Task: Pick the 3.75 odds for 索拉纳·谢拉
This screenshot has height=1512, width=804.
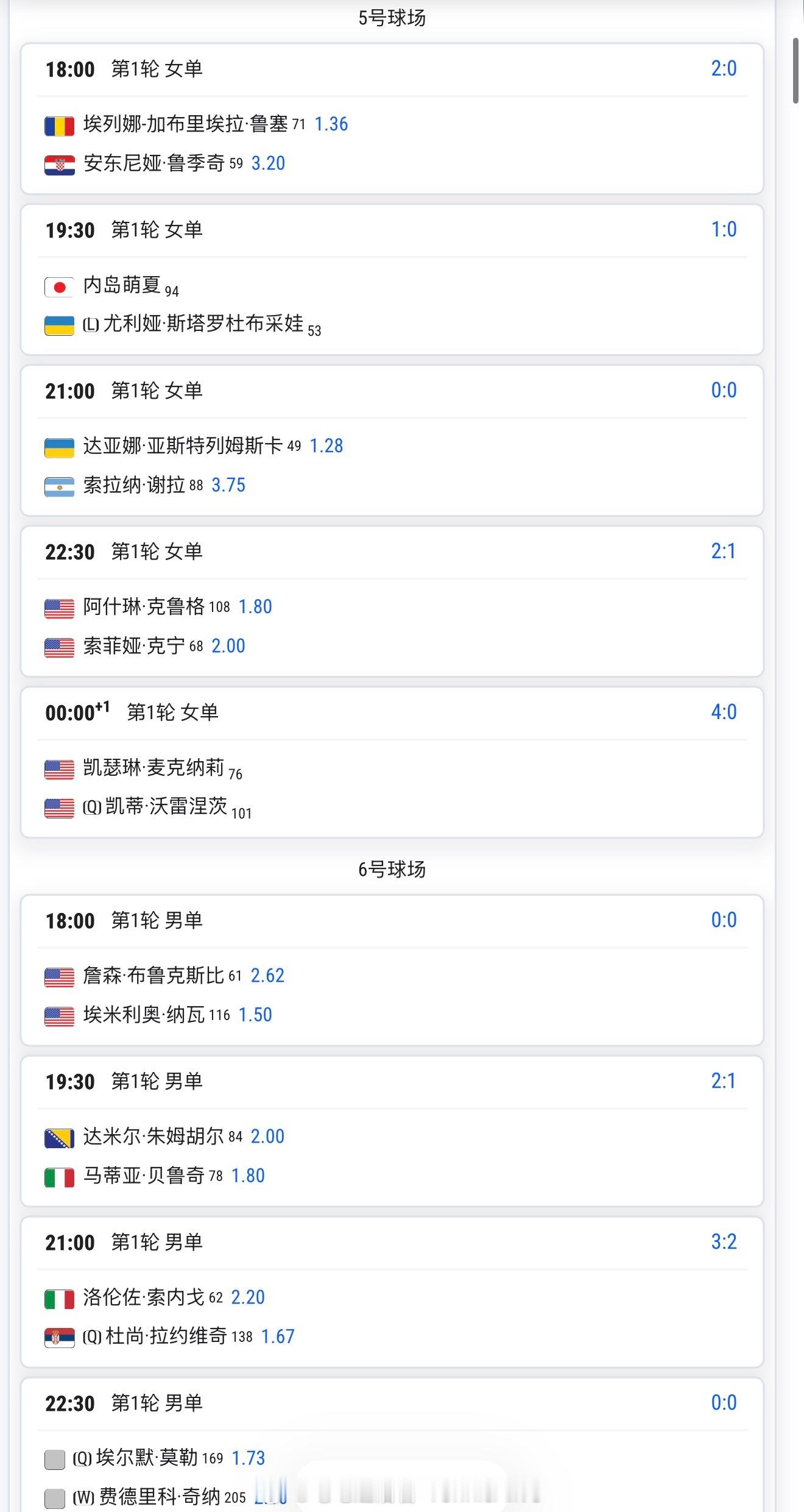Action: (x=228, y=485)
